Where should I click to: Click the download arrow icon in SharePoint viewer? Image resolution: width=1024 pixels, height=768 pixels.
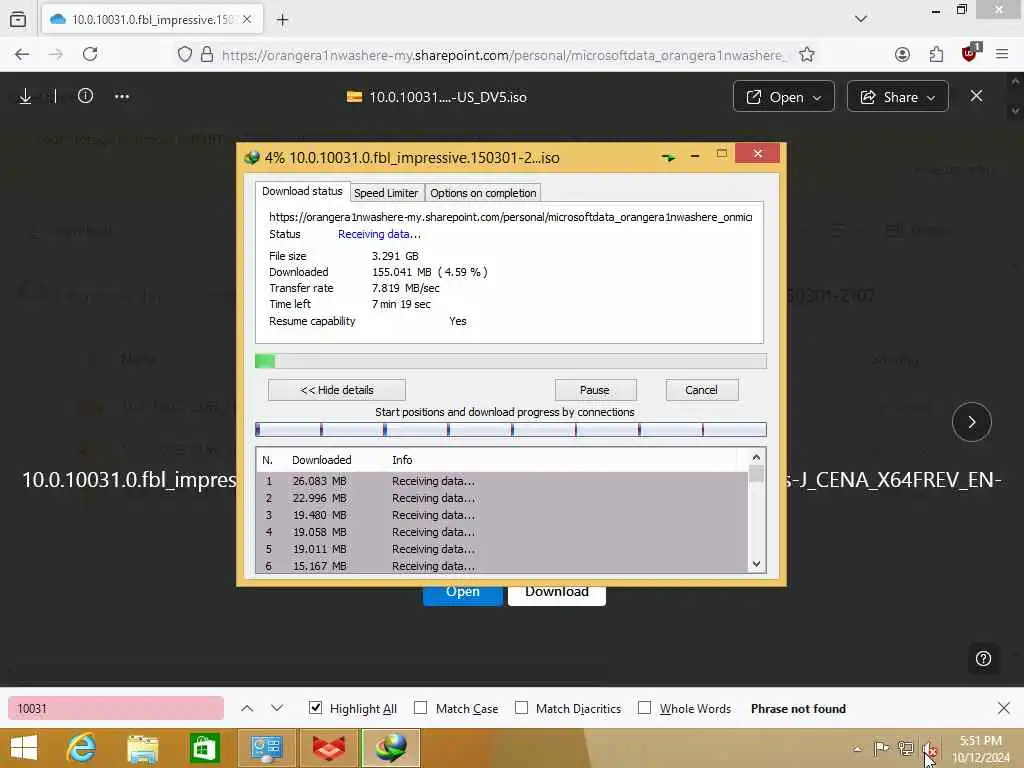pyautogui.click(x=25, y=96)
